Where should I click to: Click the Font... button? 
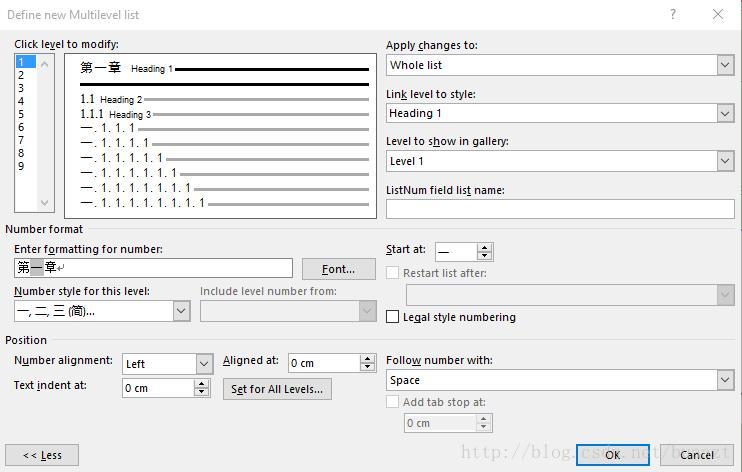pyautogui.click(x=338, y=269)
